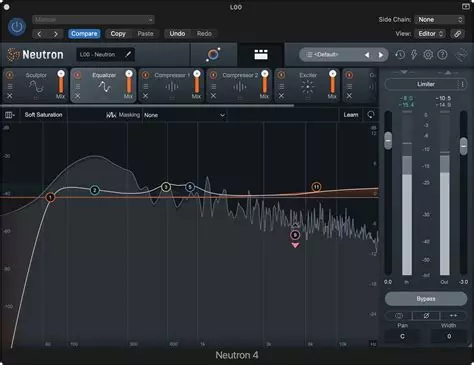Adjust the Sculptor Mix slider
This screenshot has height=365, width=474.
[61, 83]
